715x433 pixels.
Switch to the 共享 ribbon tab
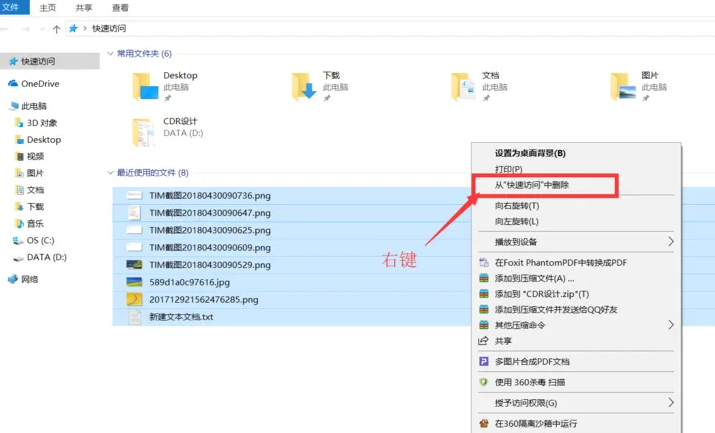84,8
